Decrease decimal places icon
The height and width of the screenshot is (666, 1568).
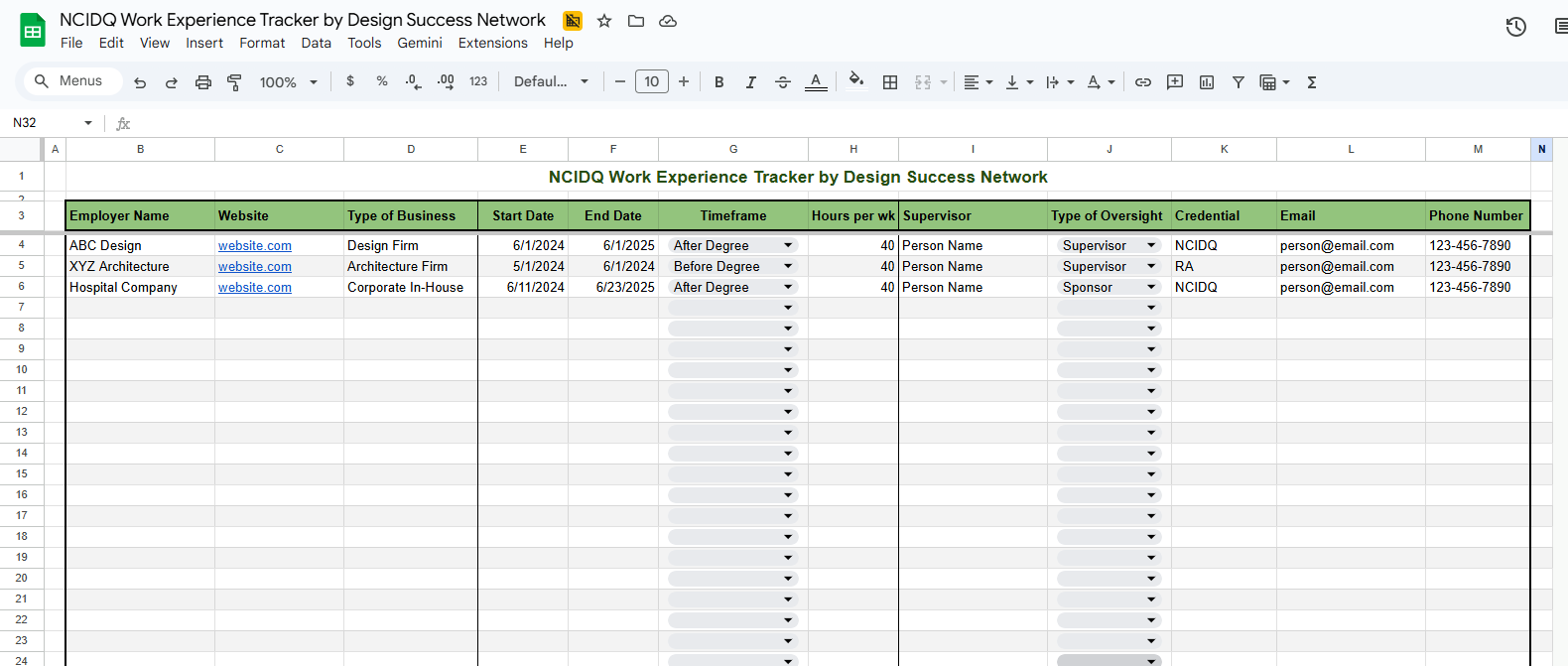coord(414,81)
